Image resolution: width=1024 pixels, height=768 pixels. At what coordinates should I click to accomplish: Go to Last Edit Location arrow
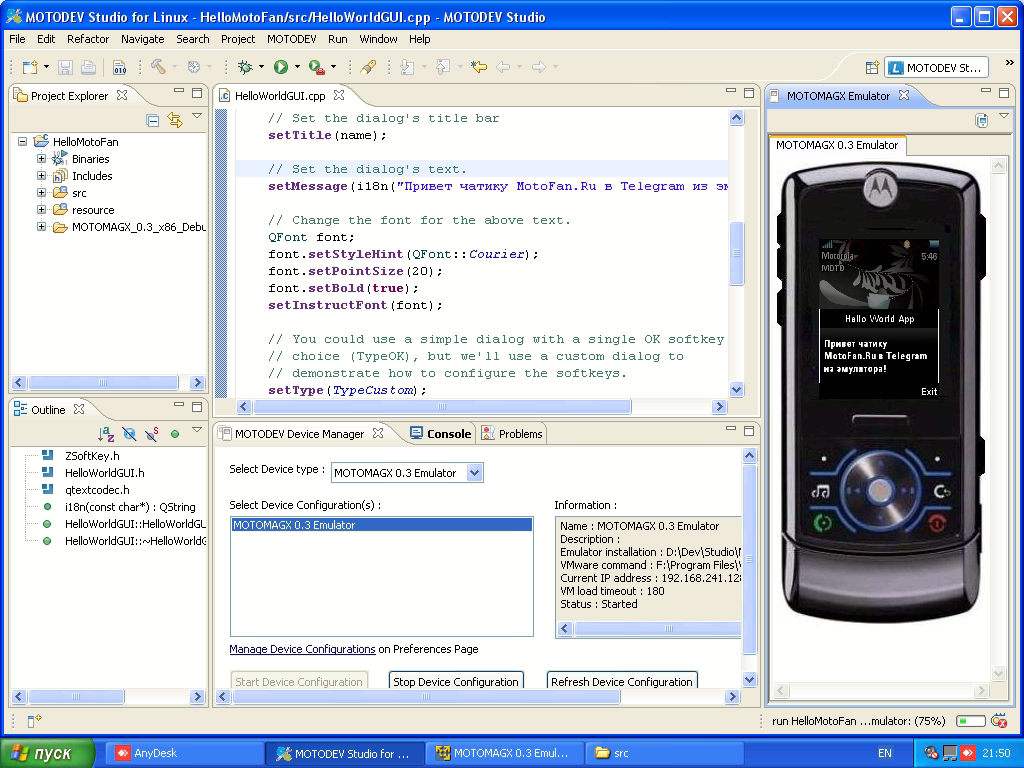[479, 67]
